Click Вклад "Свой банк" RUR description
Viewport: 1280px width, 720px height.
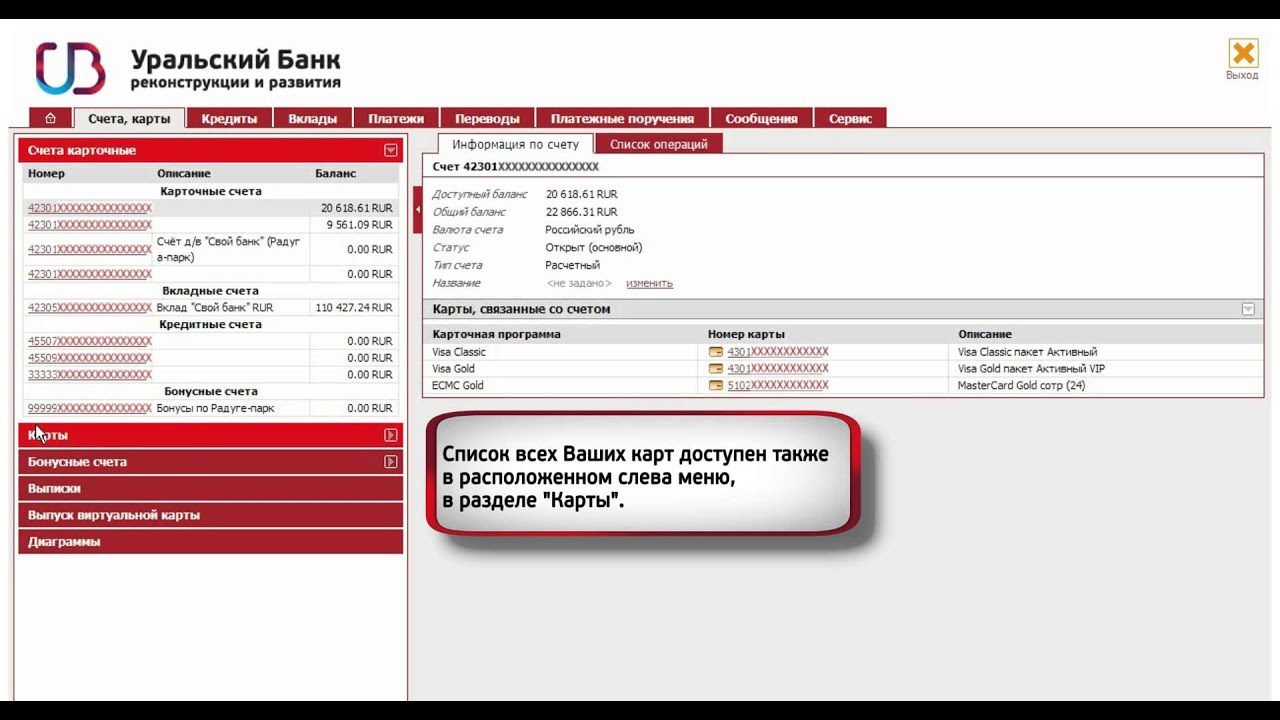[x=215, y=308]
